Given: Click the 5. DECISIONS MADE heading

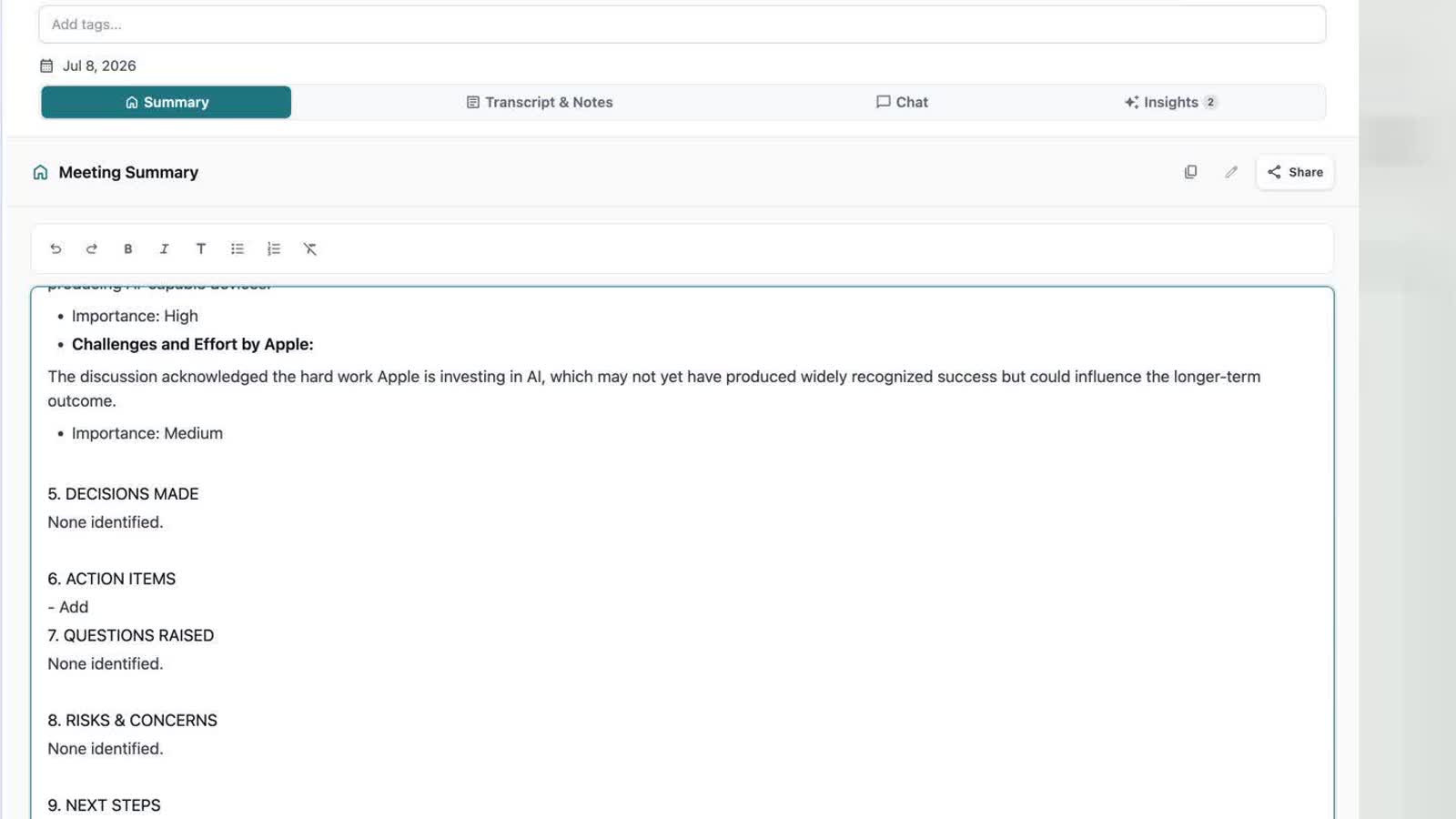Looking at the screenshot, I should coord(123,494).
